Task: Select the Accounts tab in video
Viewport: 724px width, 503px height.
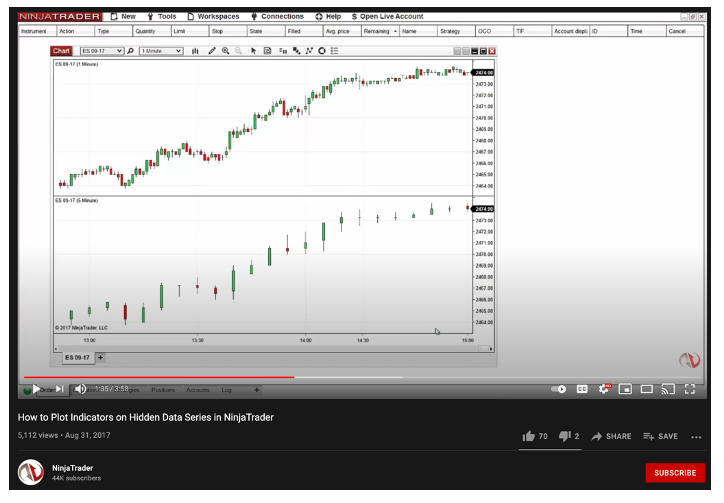Action: (x=198, y=390)
